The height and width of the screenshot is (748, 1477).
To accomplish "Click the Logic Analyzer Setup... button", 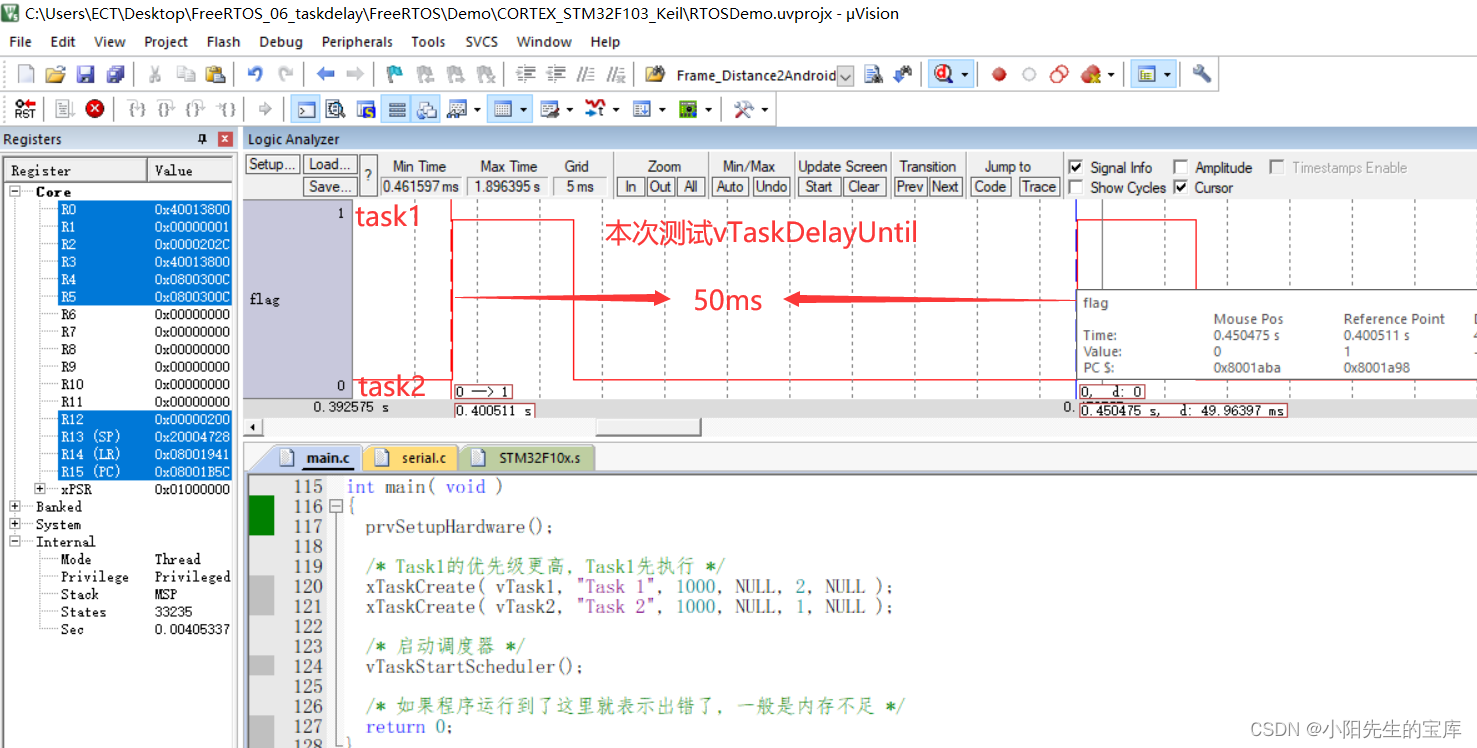I will tap(272, 165).
